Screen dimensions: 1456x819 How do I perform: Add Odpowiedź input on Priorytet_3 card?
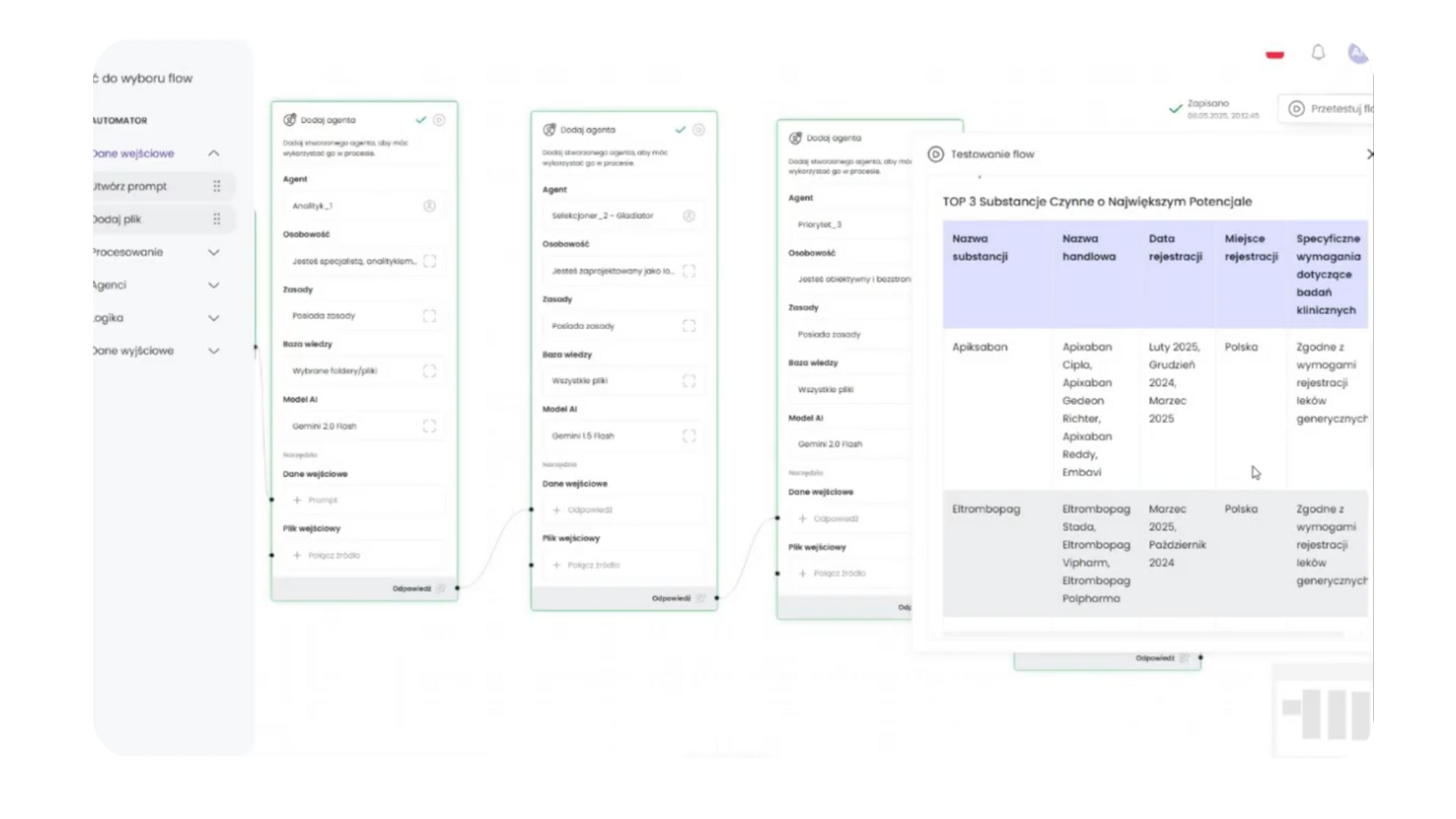coord(850,519)
